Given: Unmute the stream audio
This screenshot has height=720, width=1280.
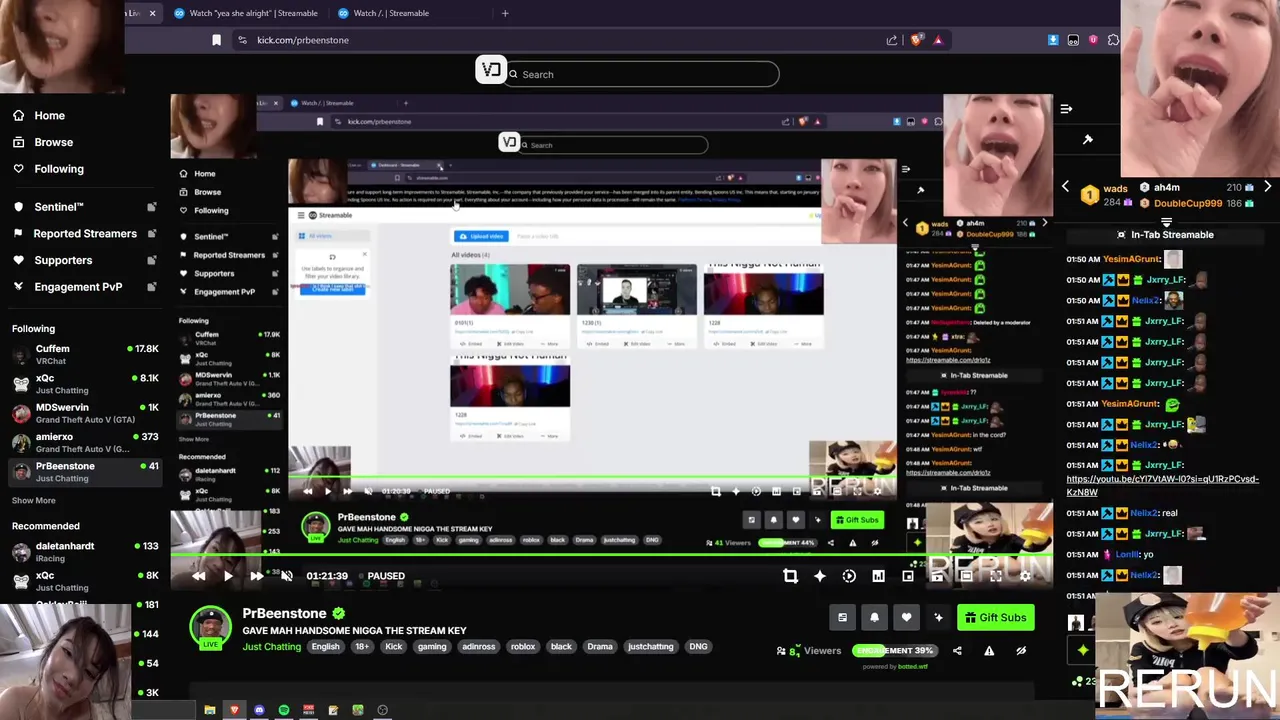Looking at the screenshot, I should (x=287, y=576).
